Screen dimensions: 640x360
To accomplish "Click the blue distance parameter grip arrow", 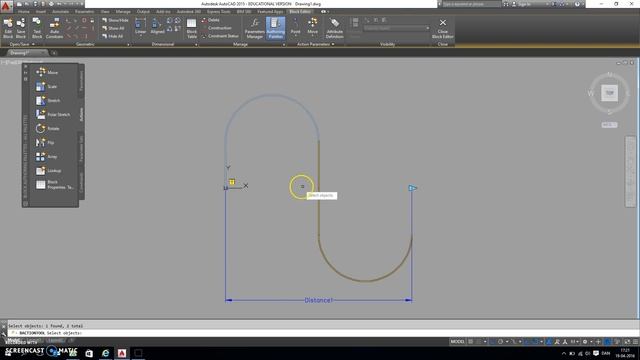I will [x=413, y=188].
